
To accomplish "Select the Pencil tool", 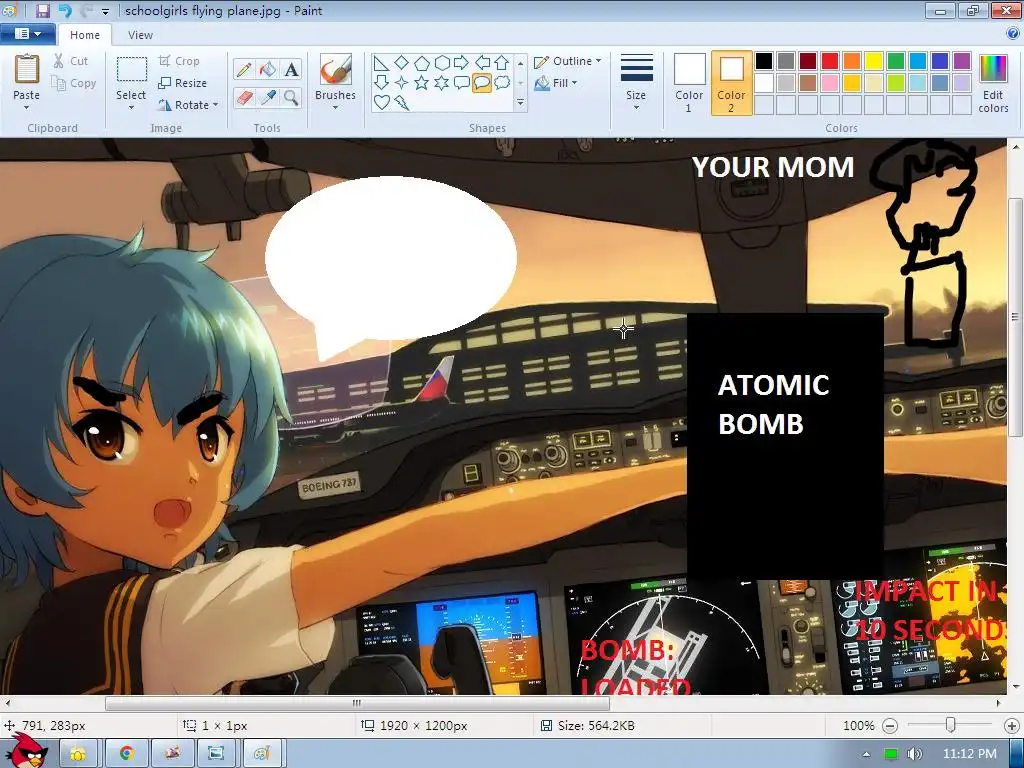I will pos(244,69).
